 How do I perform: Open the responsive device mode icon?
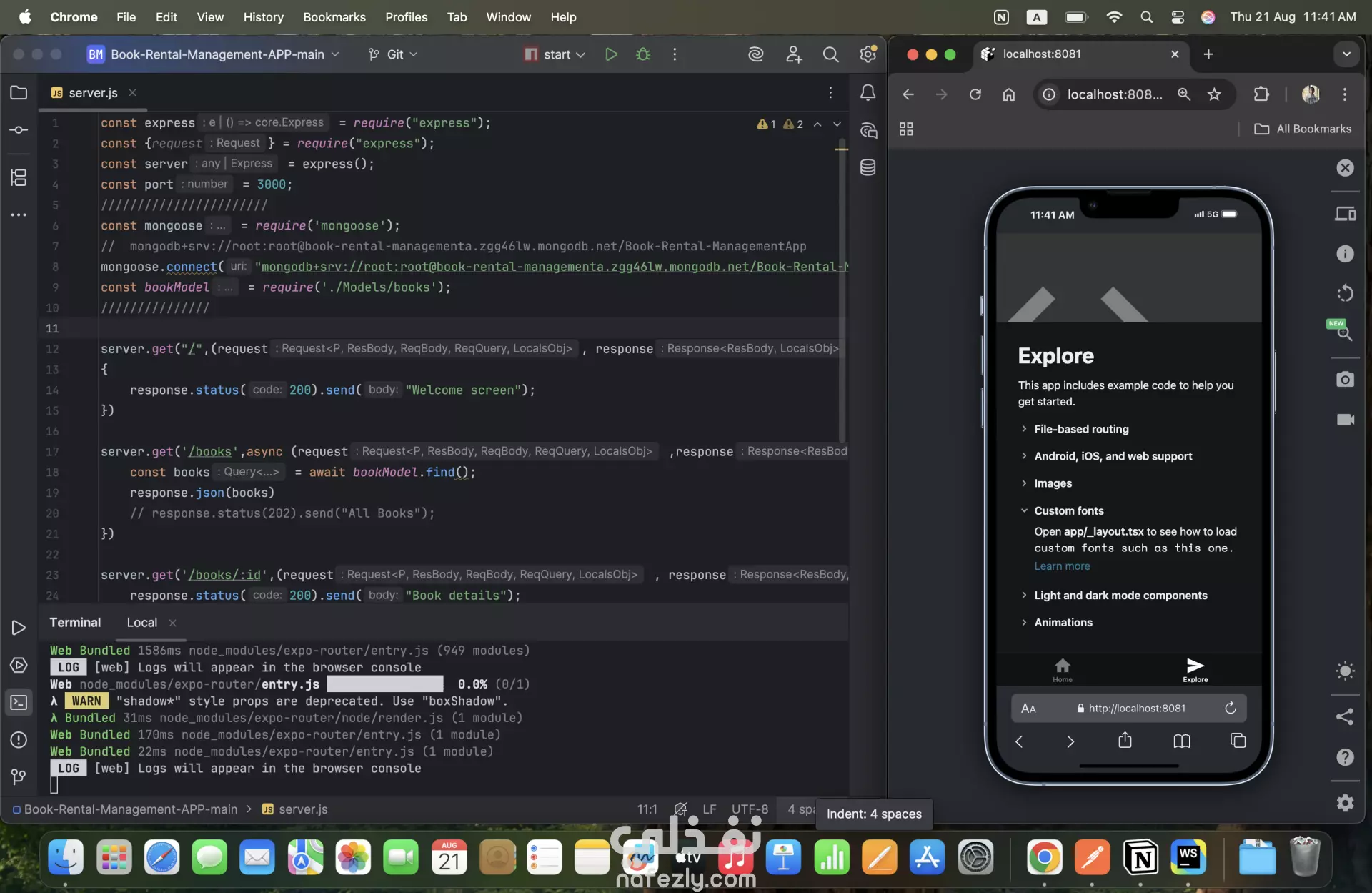[1345, 214]
